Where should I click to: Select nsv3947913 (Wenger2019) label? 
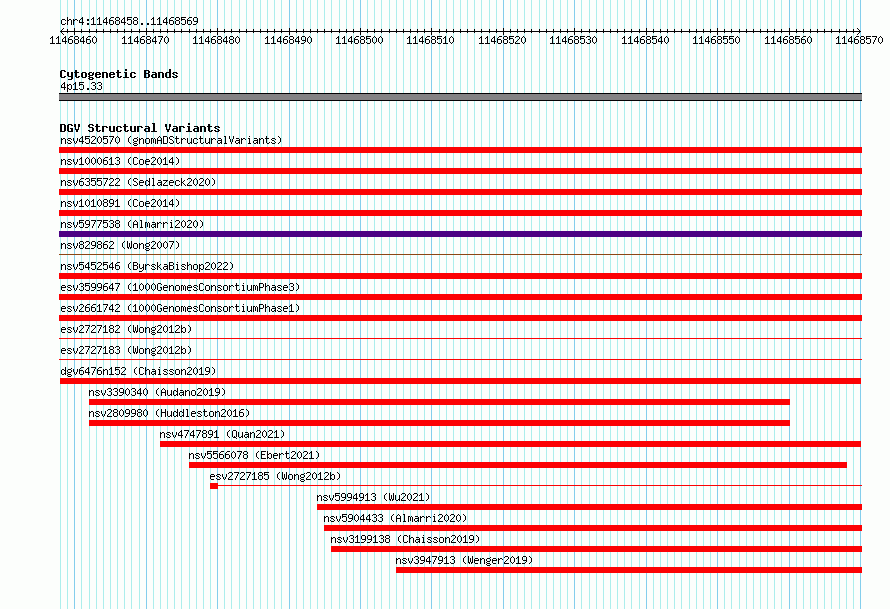pos(464,560)
